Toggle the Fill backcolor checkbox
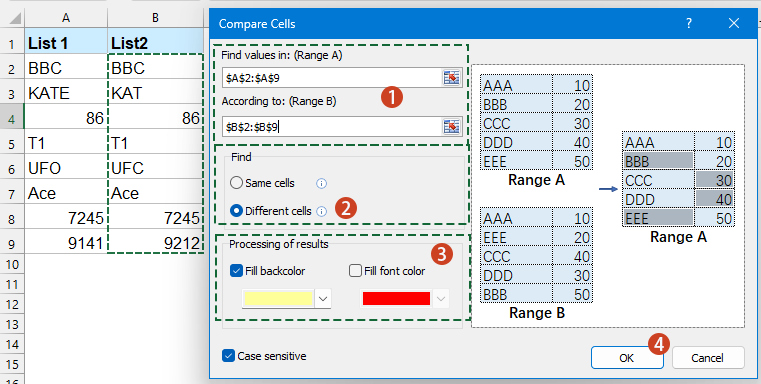Image resolution: width=761 pixels, height=384 pixels. tap(236, 271)
